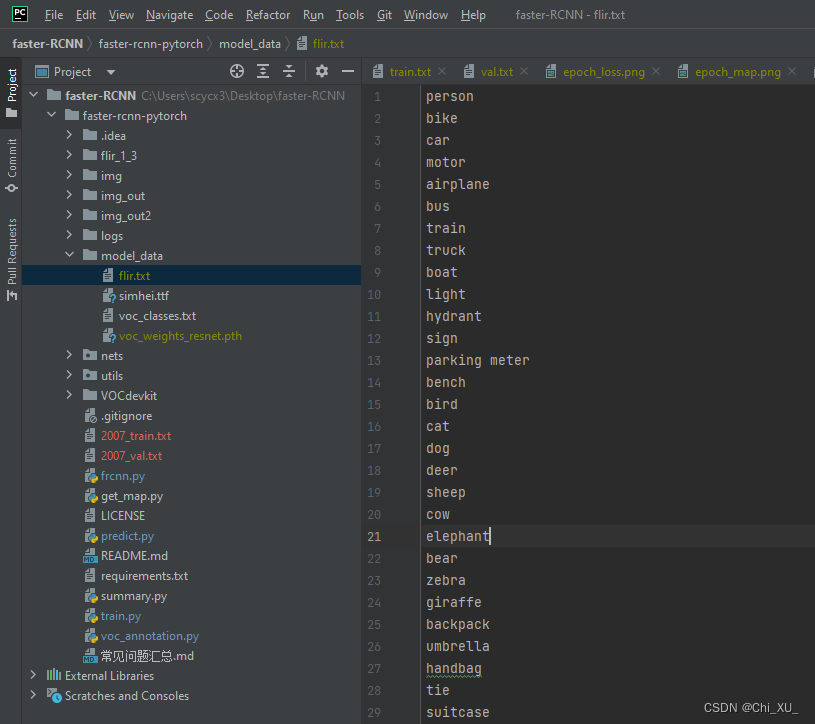Viewport: 815px width, 724px height.
Task: Open the Commit tool window sidebar tab
Action: pyautogui.click(x=11, y=165)
